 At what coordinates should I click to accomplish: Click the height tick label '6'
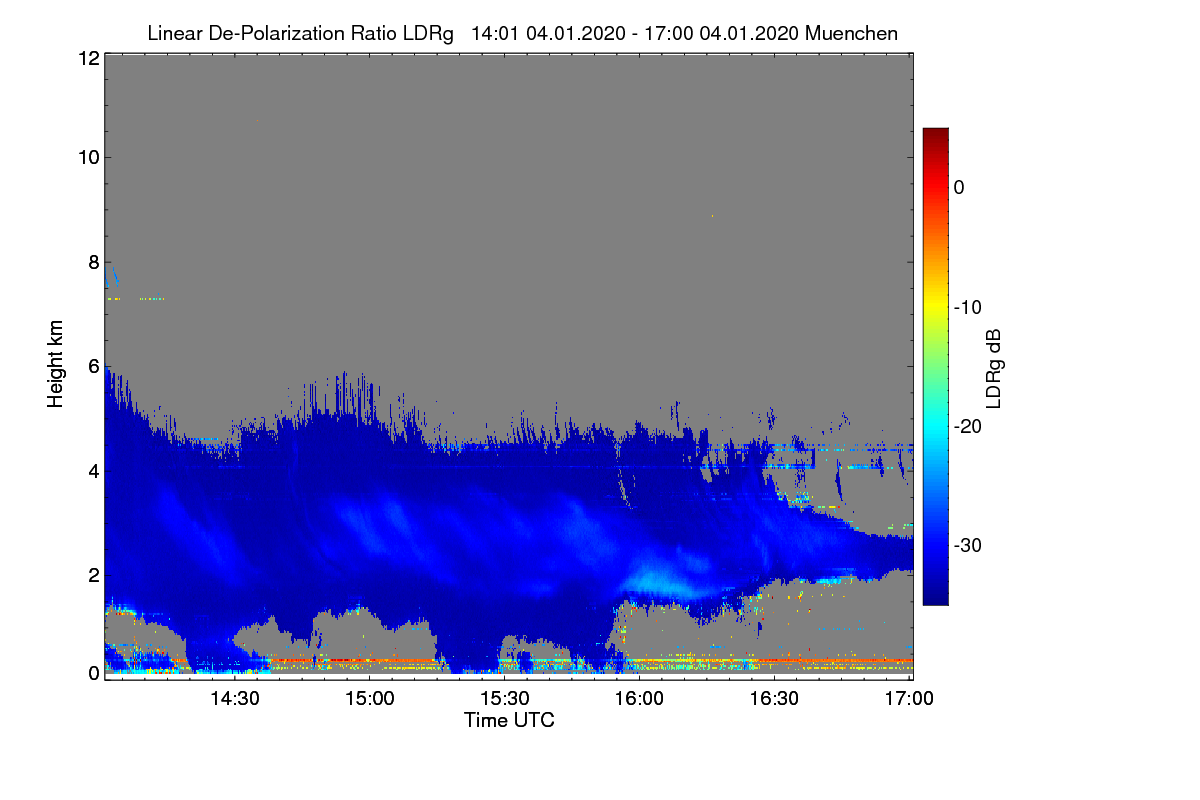tap(92, 366)
